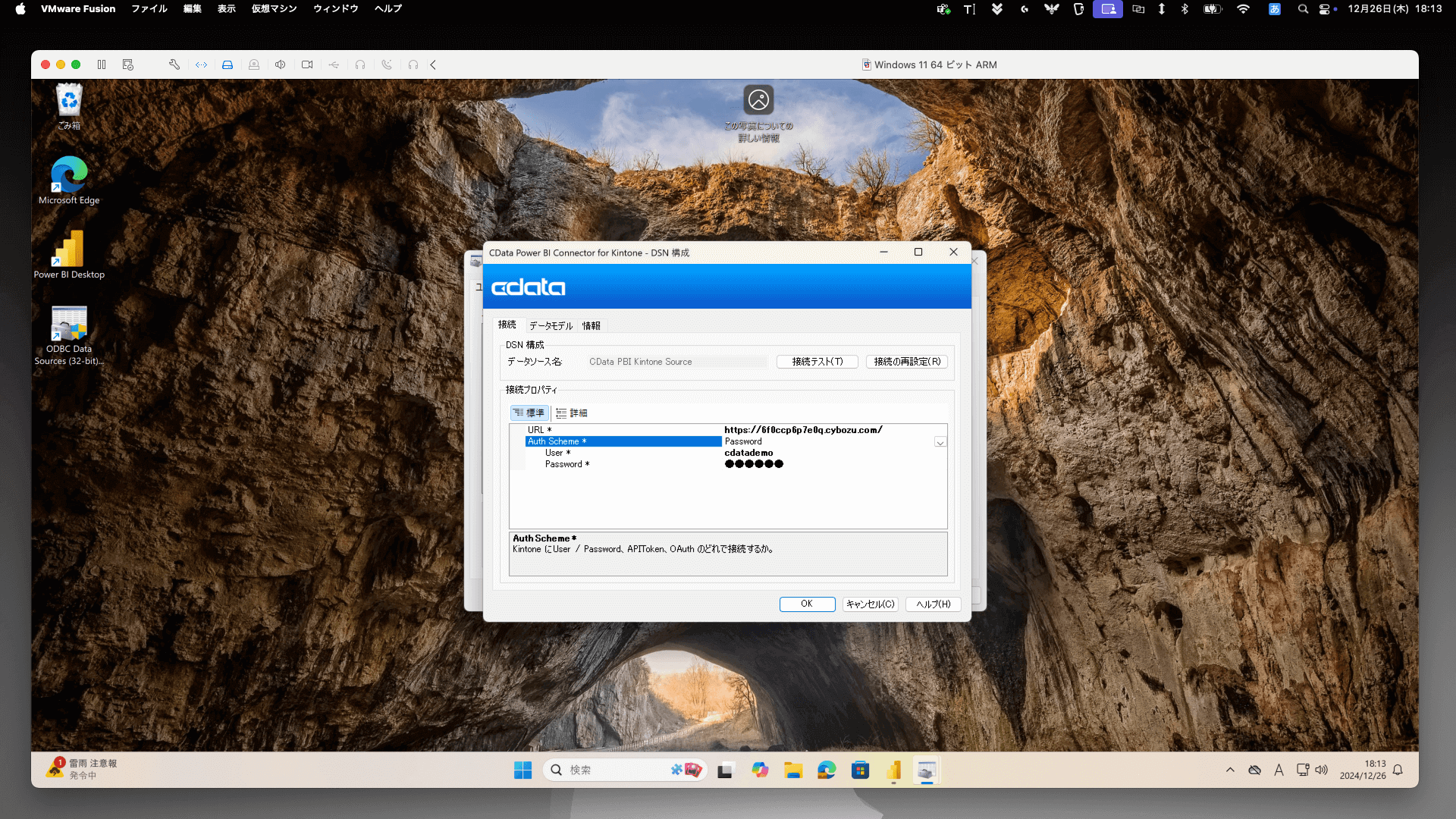
Task: Switch to the データモデル tab
Action: [551, 325]
